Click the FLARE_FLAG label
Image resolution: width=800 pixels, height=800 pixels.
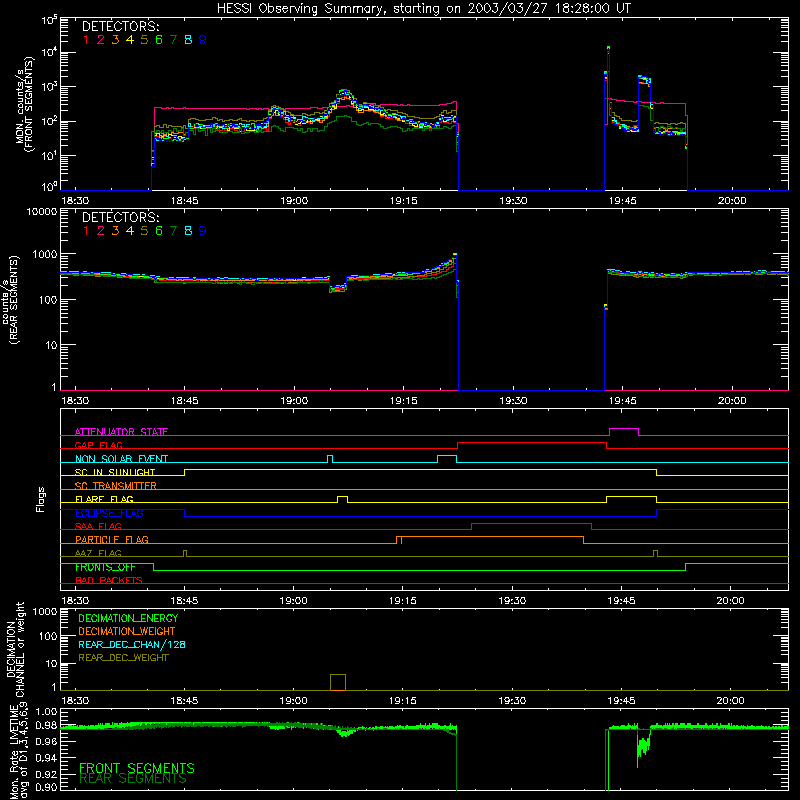[x=104, y=499]
